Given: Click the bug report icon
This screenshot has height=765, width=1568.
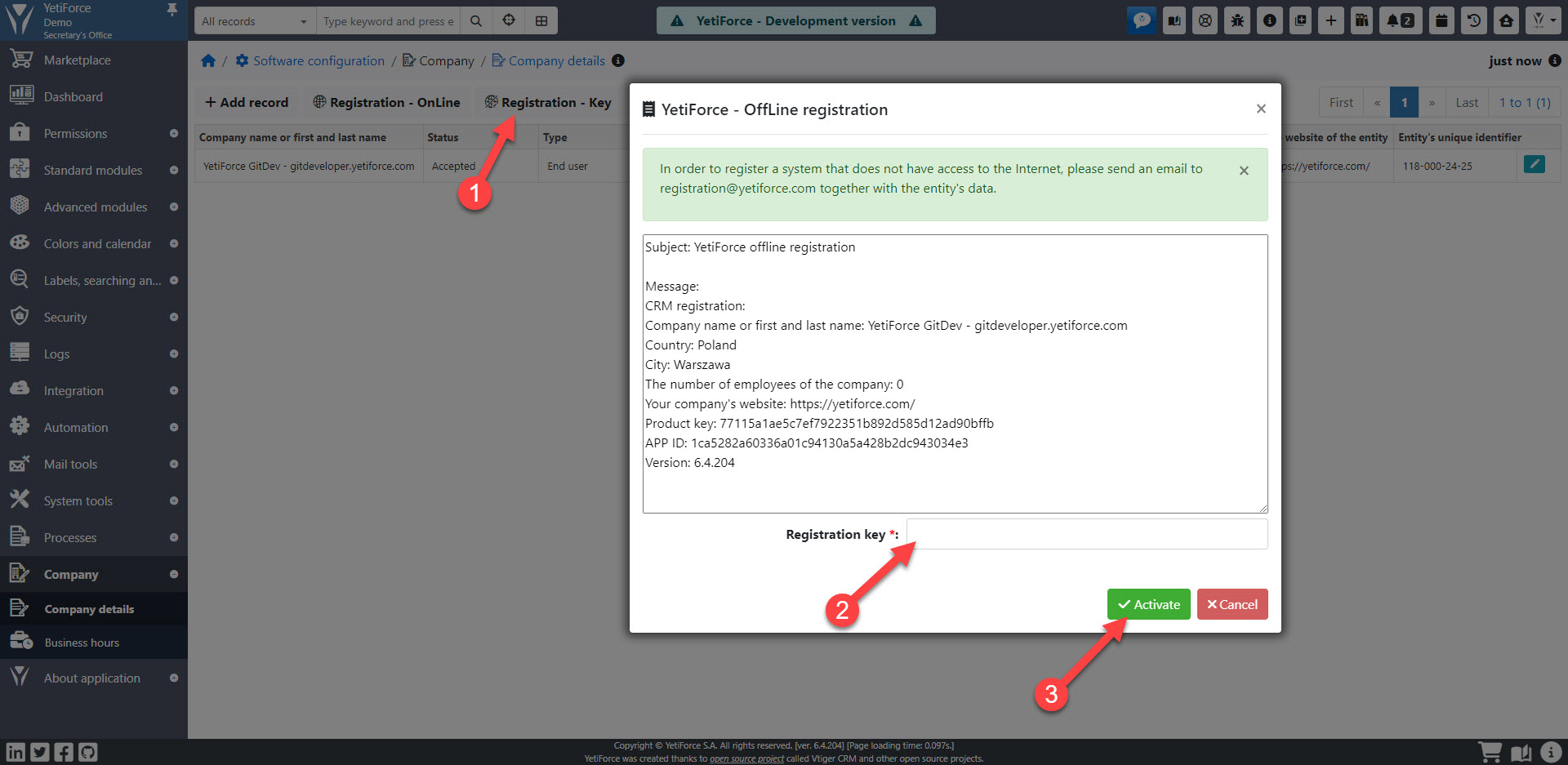Looking at the screenshot, I should point(1237,20).
